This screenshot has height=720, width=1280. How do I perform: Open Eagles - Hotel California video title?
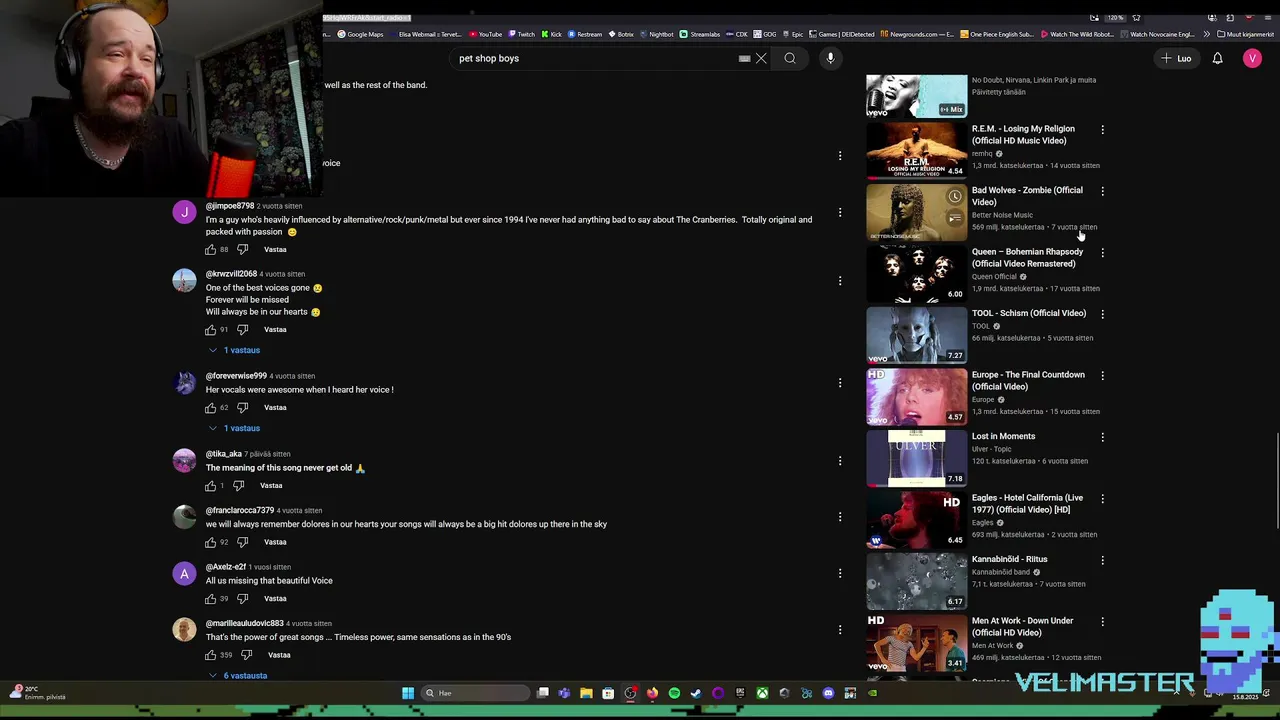pyautogui.click(x=1027, y=504)
